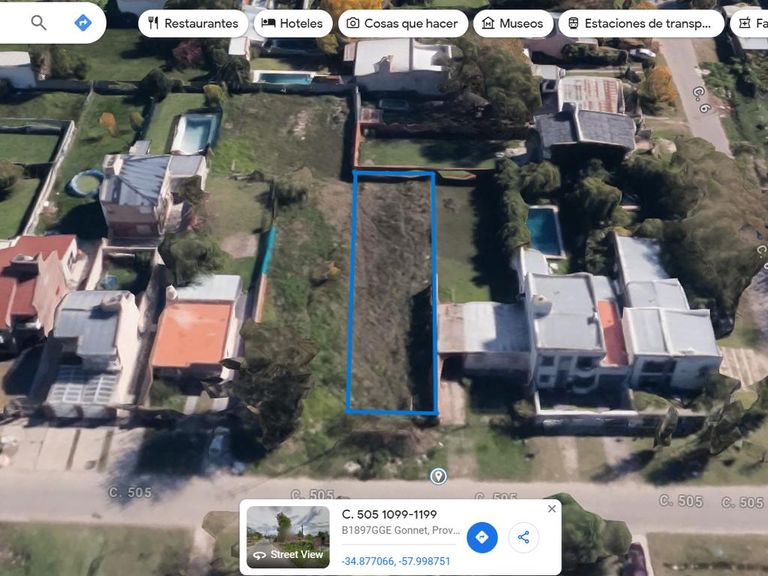The height and width of the screenshot is (576, 768).
Task: Click the address title C. 505 1099-1199
Action: 389,514
